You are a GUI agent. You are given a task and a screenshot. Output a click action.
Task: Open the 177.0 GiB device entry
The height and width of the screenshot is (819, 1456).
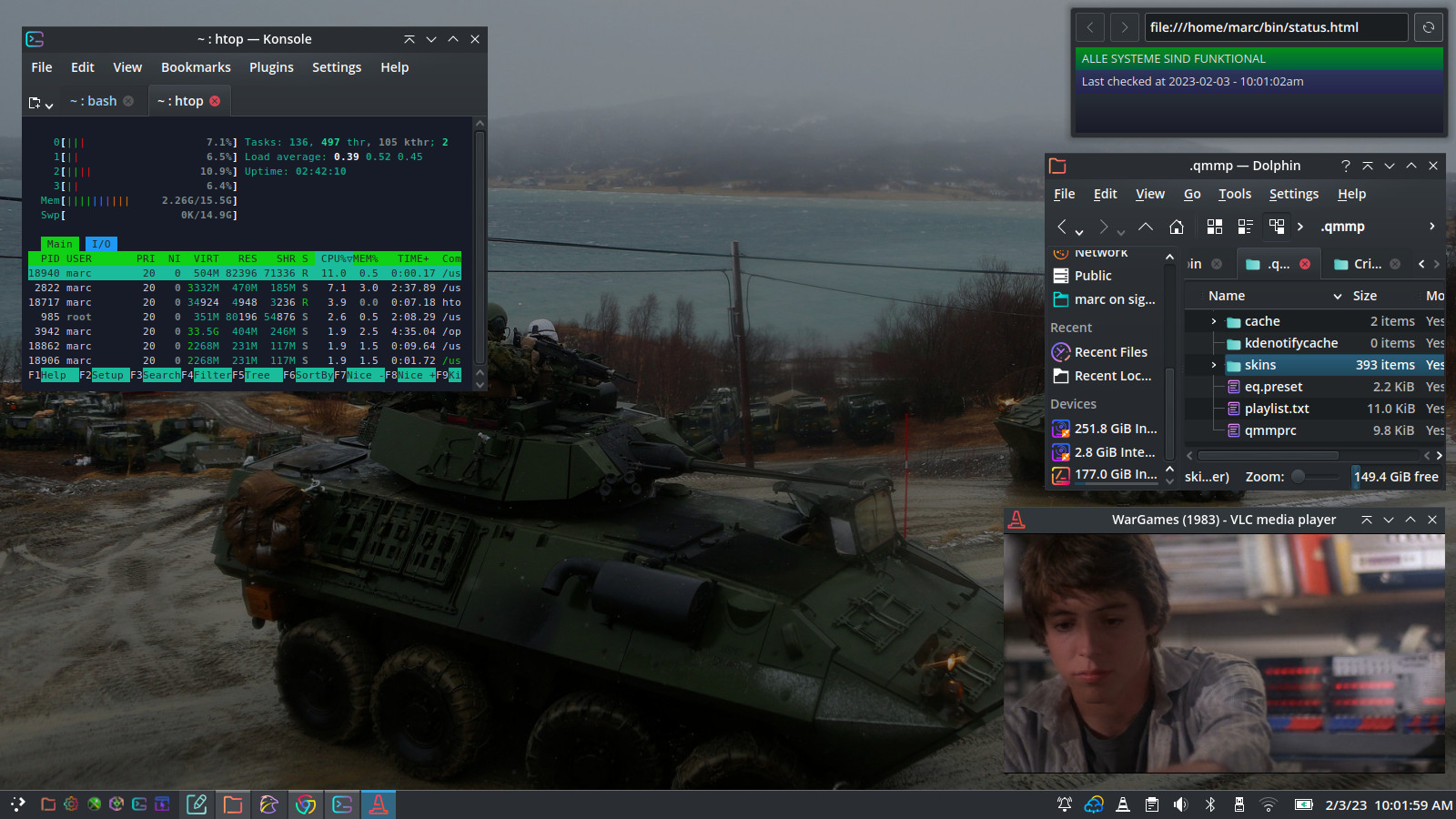point(1106,474)
